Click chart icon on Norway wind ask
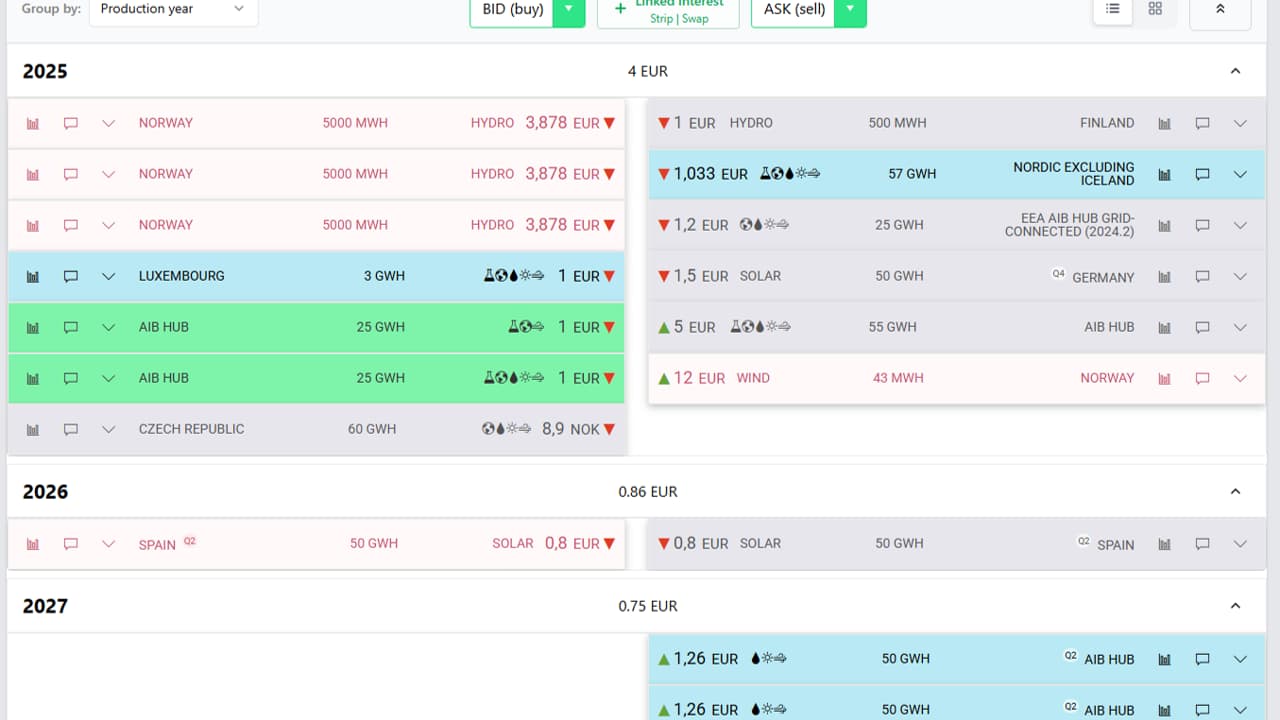Viewport: 1280px width, 720px height. [1164, 378]
